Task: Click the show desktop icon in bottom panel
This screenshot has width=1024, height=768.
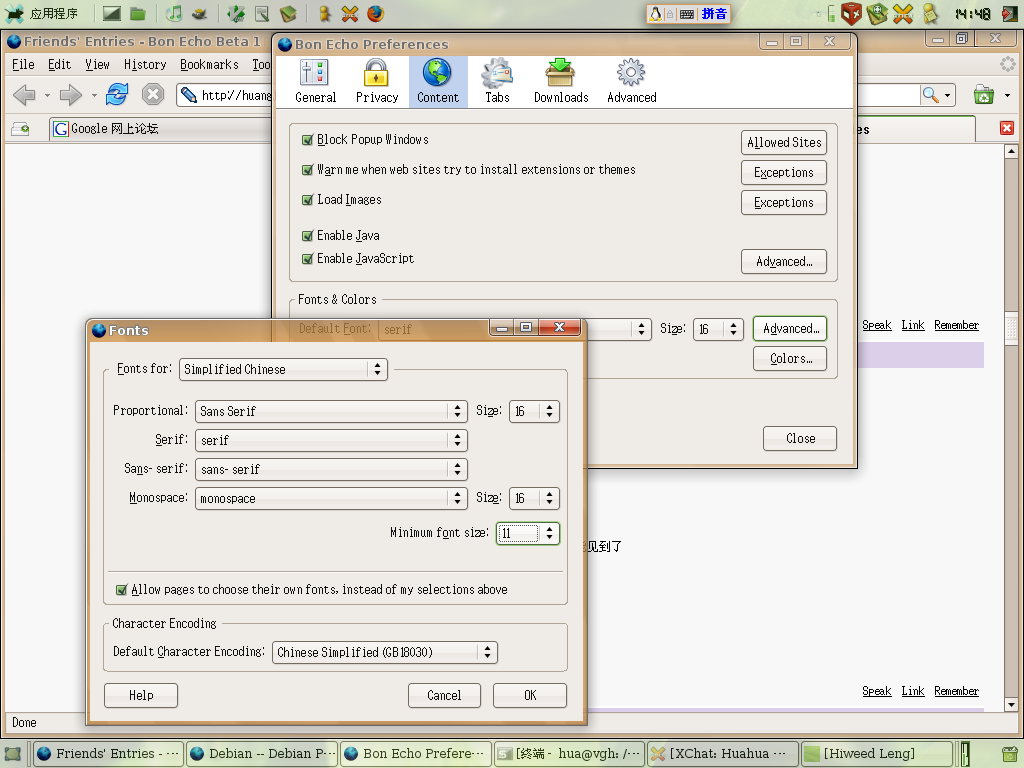Action: [12, 753]
